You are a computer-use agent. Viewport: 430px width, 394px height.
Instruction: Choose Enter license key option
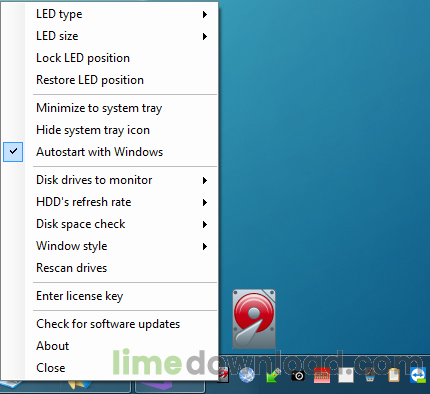click(109, 296)
